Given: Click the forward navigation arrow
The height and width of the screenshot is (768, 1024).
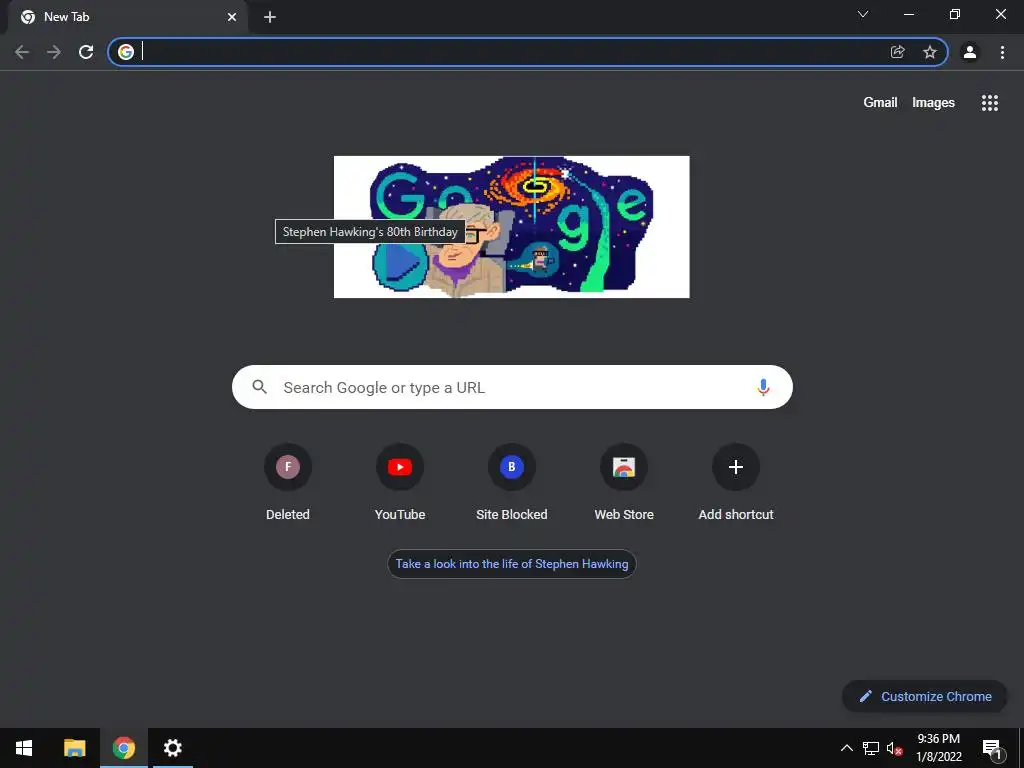Looking at the screenshot, I should [54, 52].
